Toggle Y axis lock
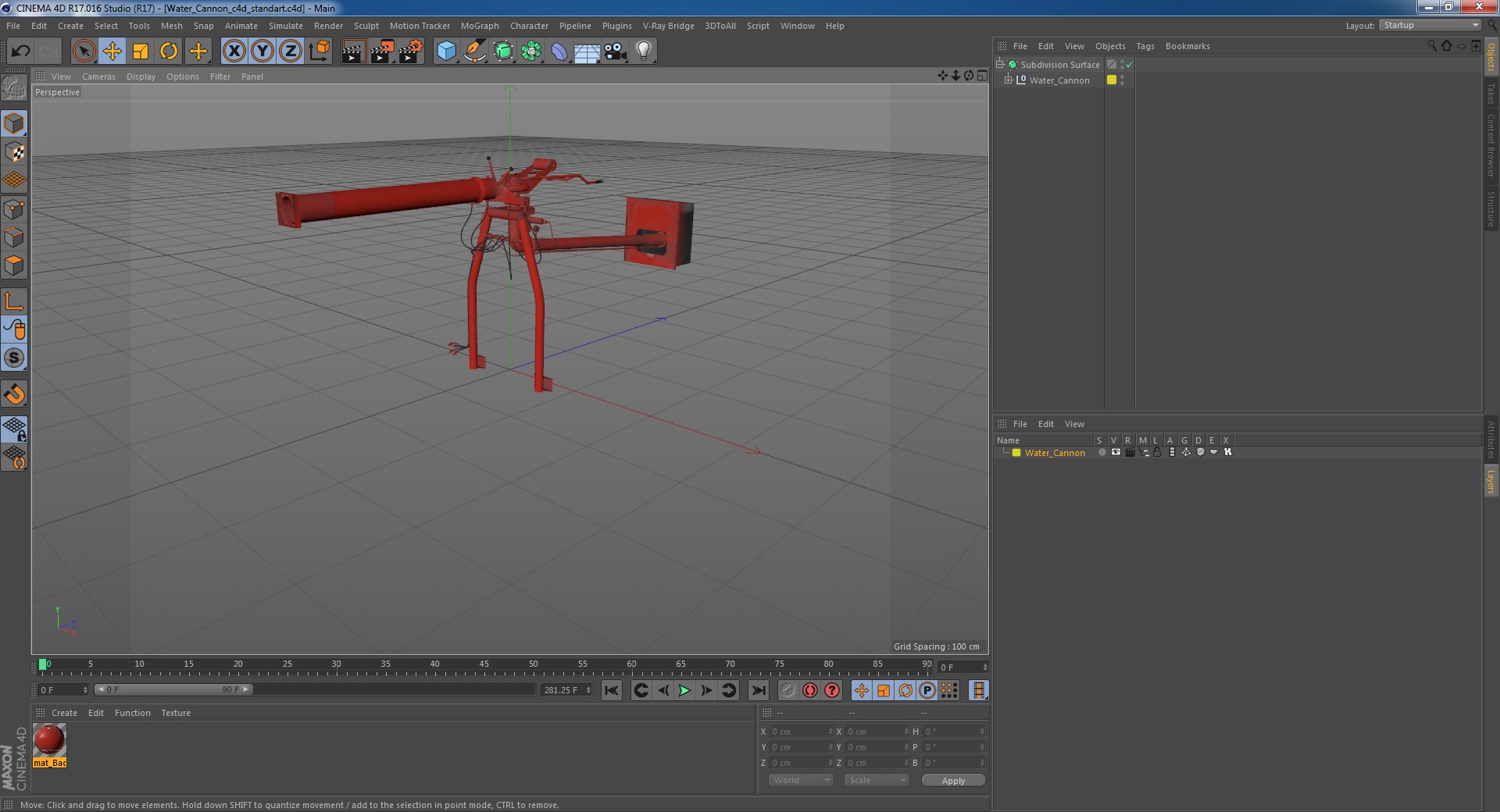 point(262,52)
